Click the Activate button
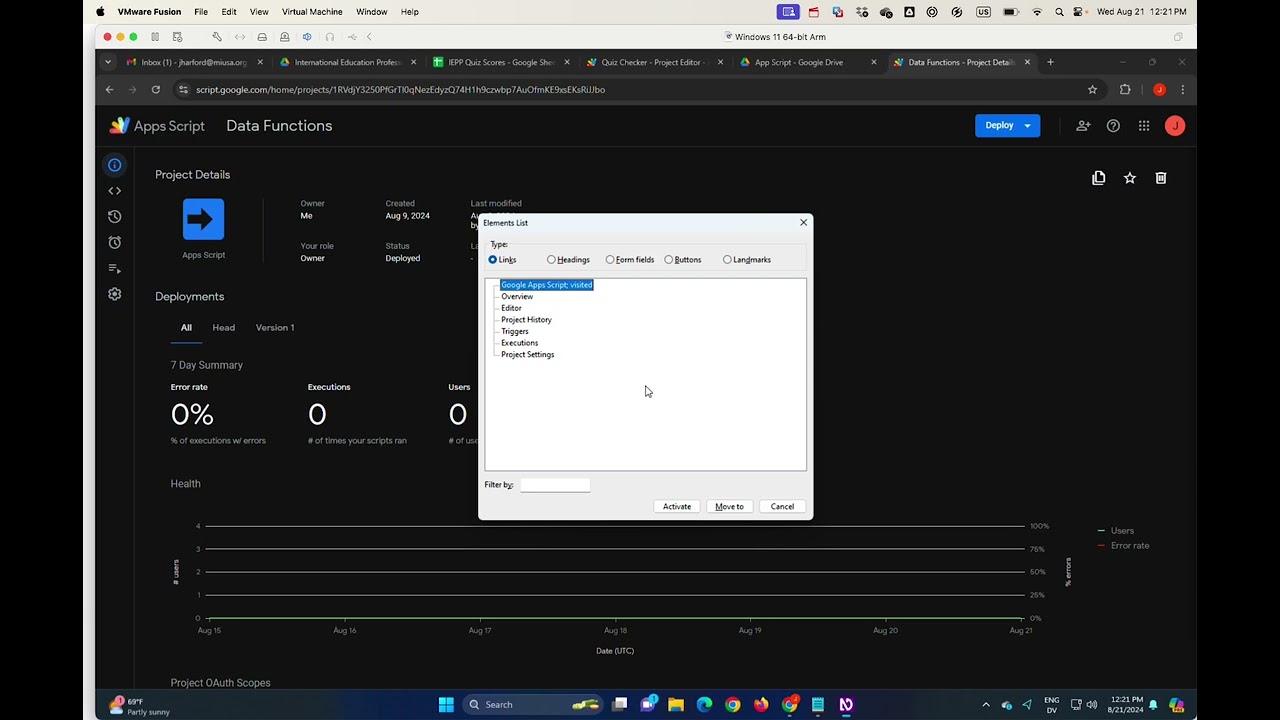This screenshot has width=1280, height=720. coord(677,507)
